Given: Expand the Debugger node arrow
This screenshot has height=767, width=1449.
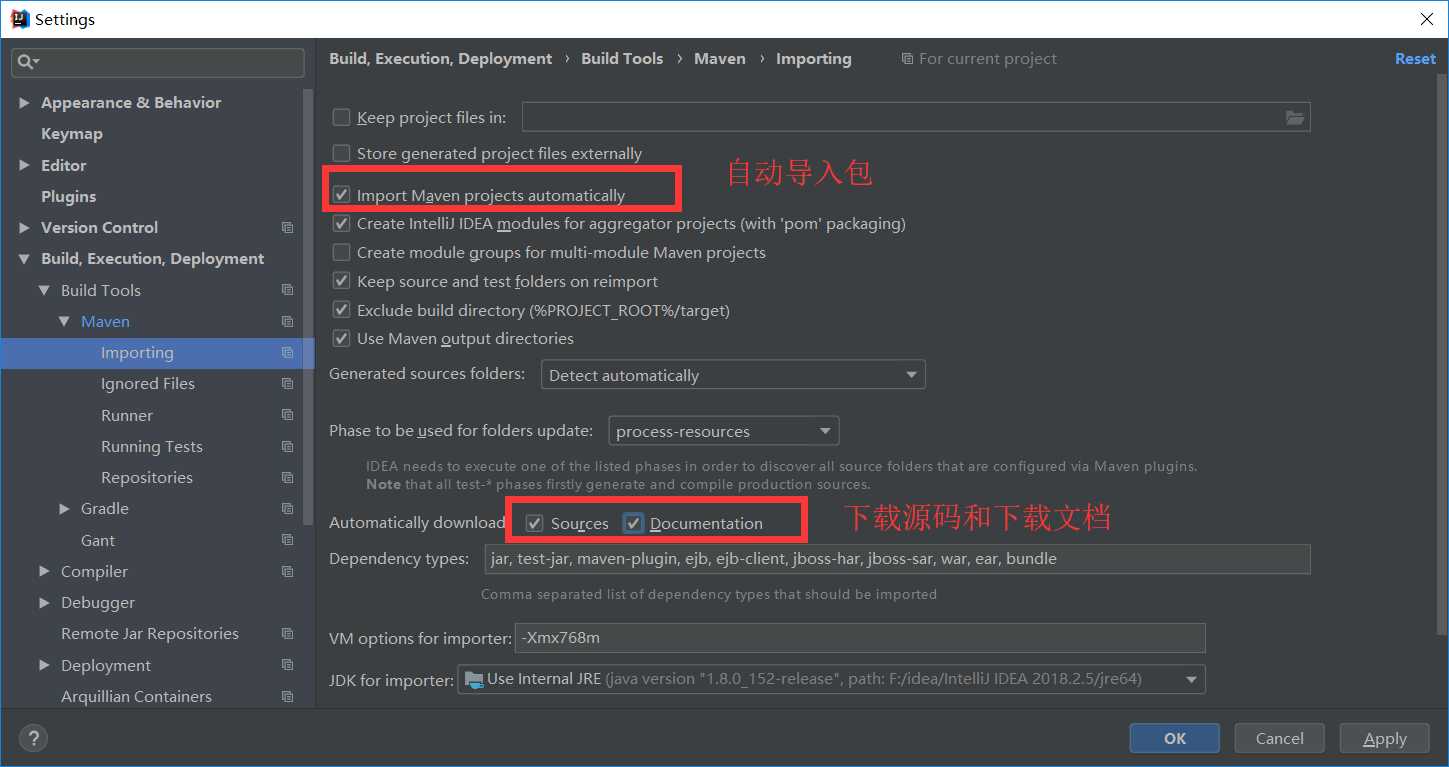Looking at the screenshot, I should click(44, 603).
